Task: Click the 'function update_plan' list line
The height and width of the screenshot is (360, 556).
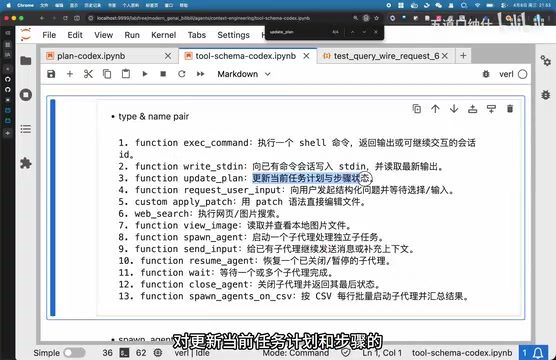Action: (245, 178)
